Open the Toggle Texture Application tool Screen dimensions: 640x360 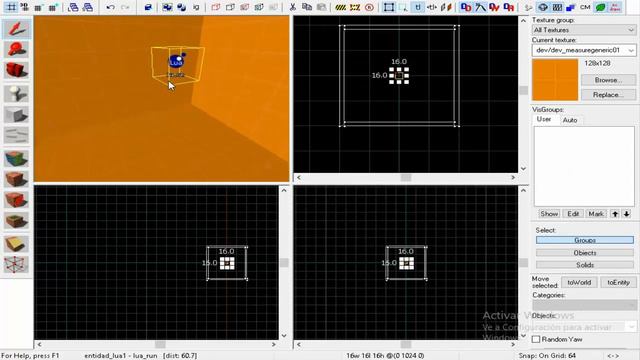point(16,159)
